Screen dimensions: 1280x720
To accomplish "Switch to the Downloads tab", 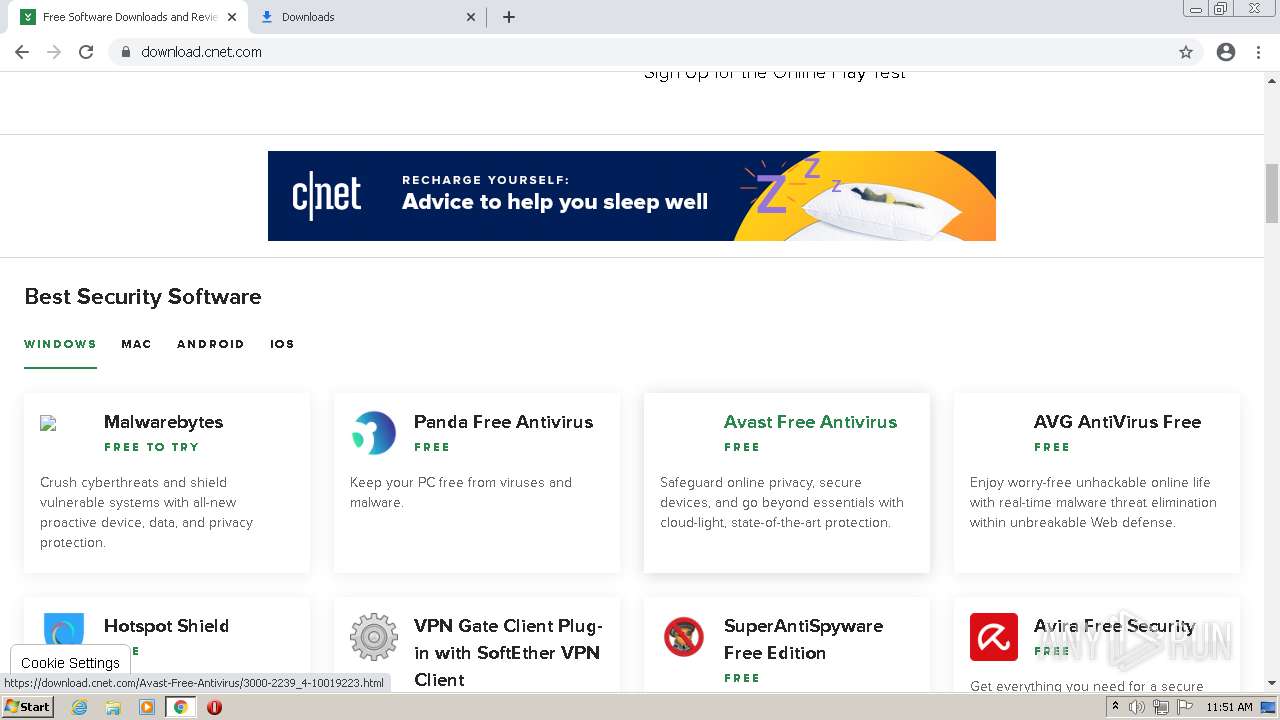I will click(366, 17).
